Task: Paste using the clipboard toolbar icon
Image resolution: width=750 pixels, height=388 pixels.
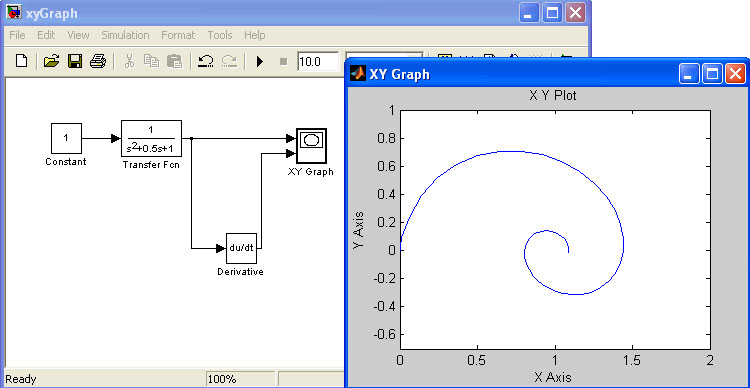Action: (x=175, y=61)
